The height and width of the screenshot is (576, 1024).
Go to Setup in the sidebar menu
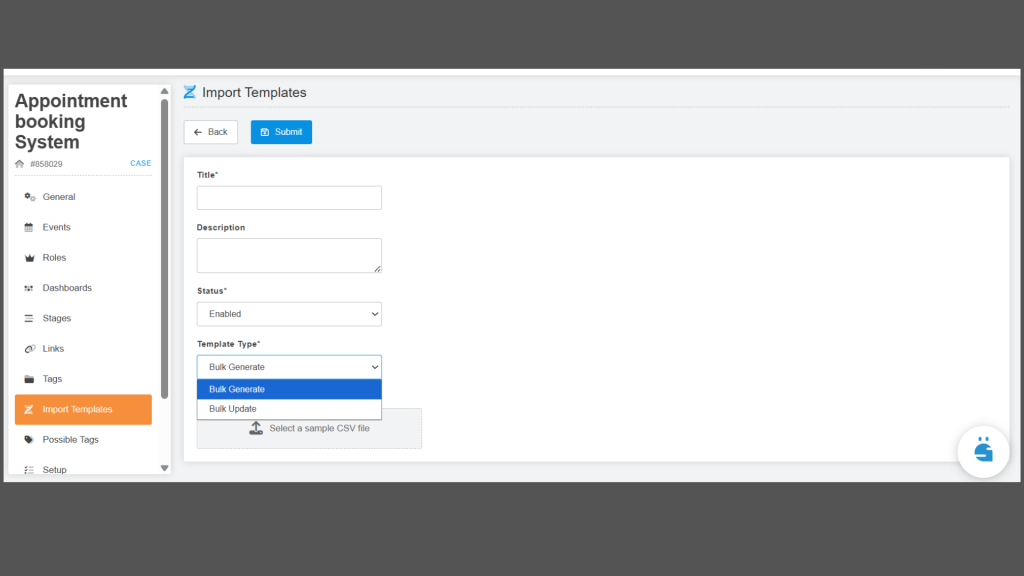pyautogui.click(x=54, y=469)
